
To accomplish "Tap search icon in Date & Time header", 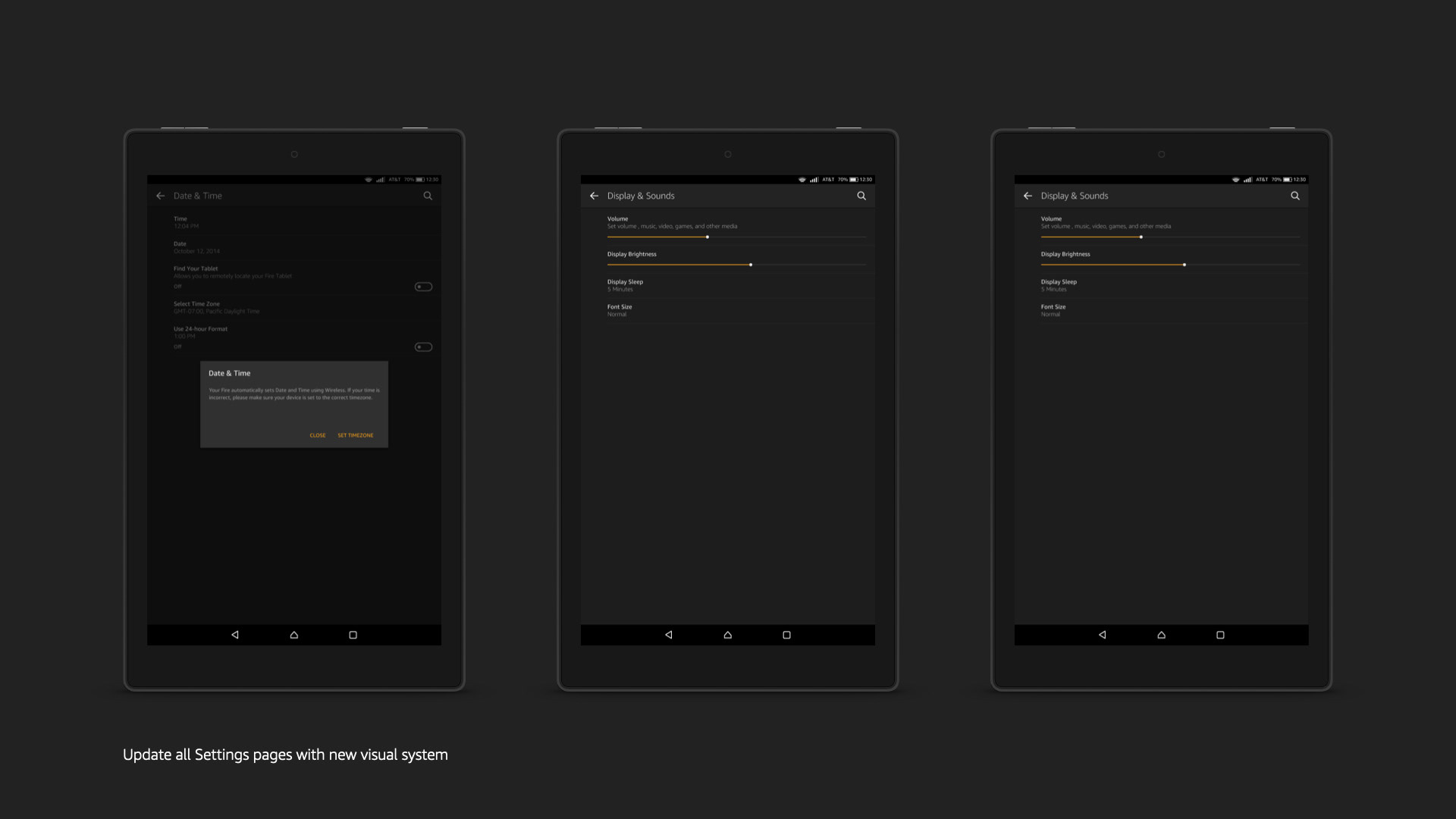I will 428,196.
